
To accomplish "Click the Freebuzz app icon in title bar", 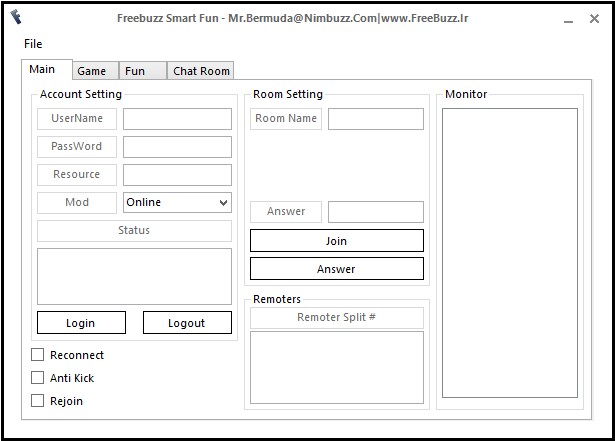I will (x=16, y=17).
